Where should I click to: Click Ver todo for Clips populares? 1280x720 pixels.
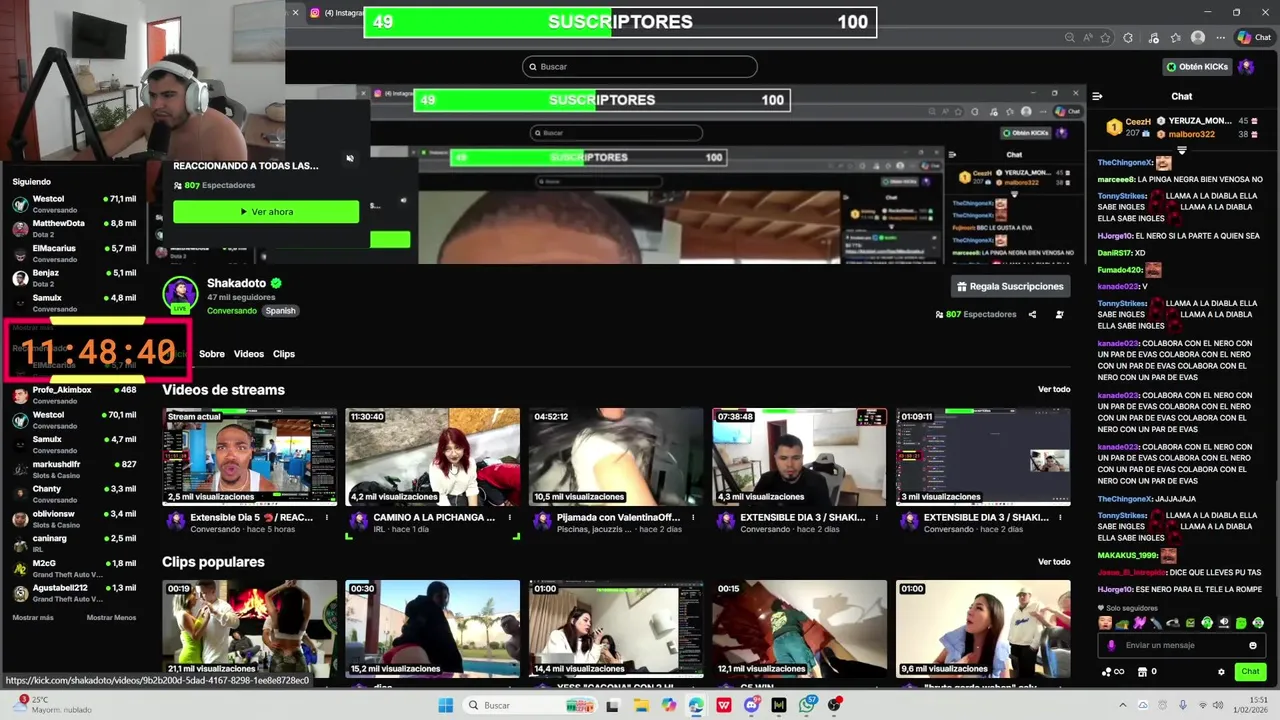(x=1054, y=562)
